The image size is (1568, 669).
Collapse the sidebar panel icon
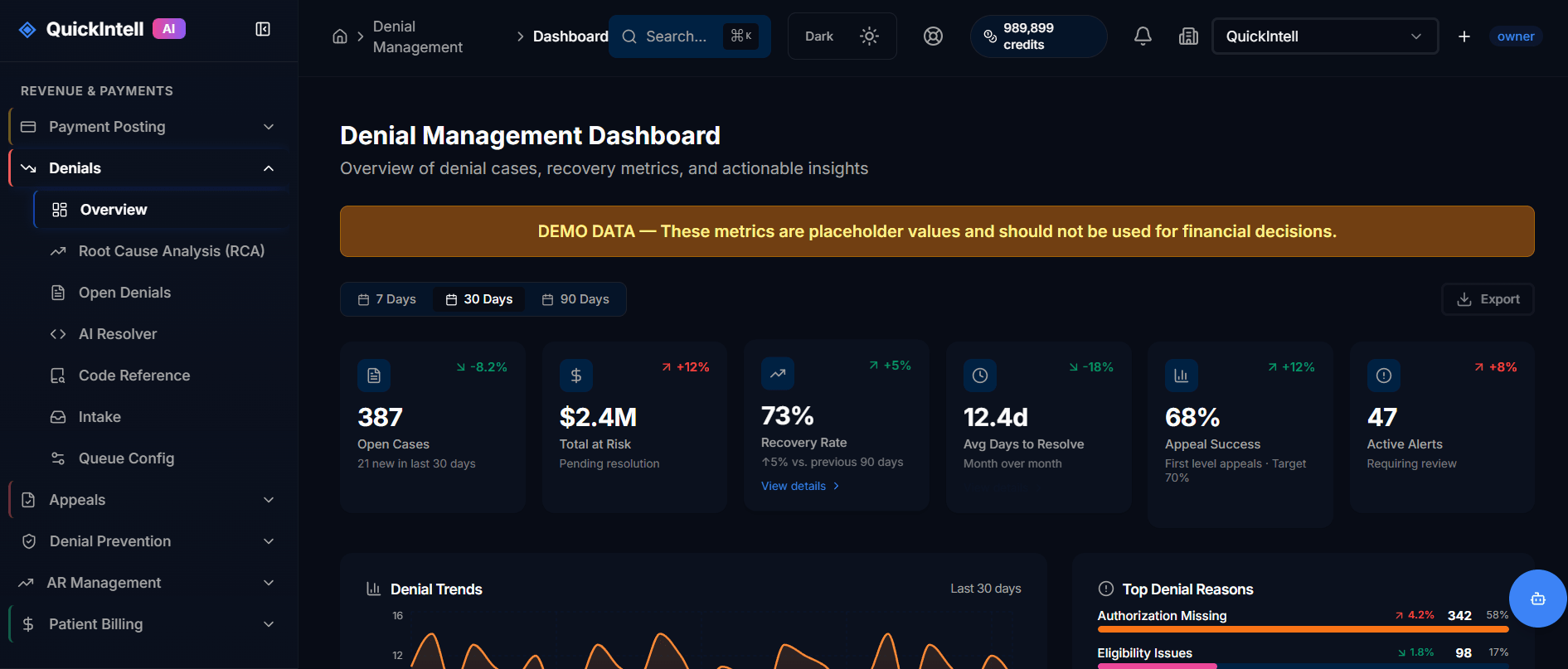[x=263, y=30]
